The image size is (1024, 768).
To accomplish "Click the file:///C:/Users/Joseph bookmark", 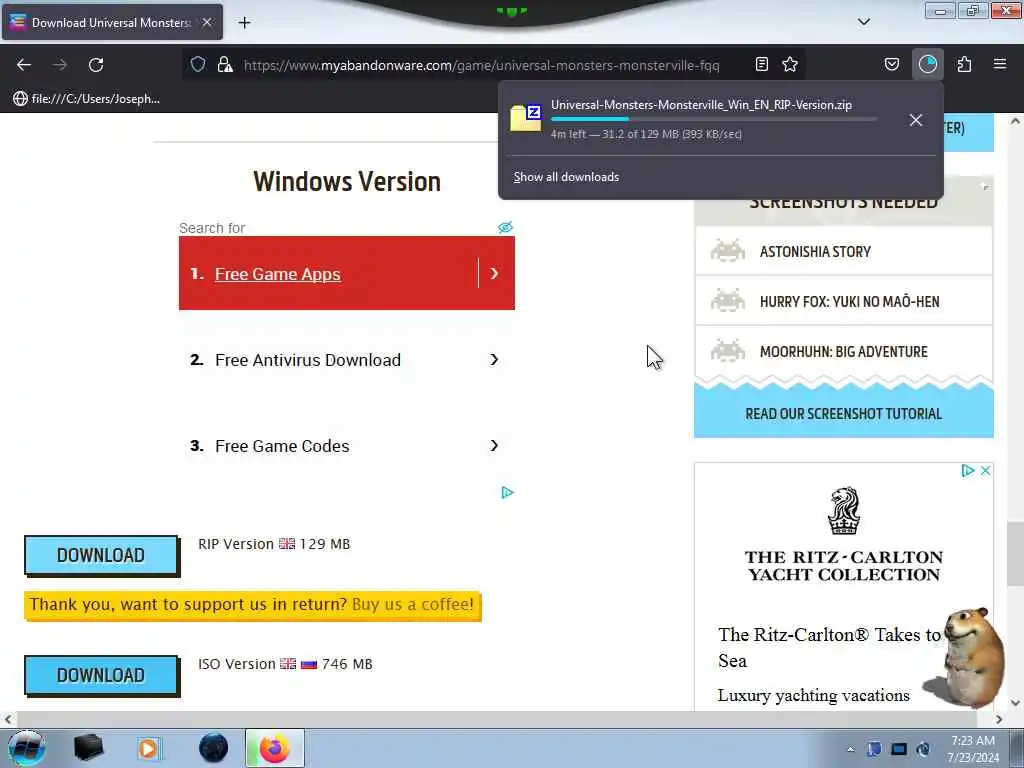I will [86, 99].
